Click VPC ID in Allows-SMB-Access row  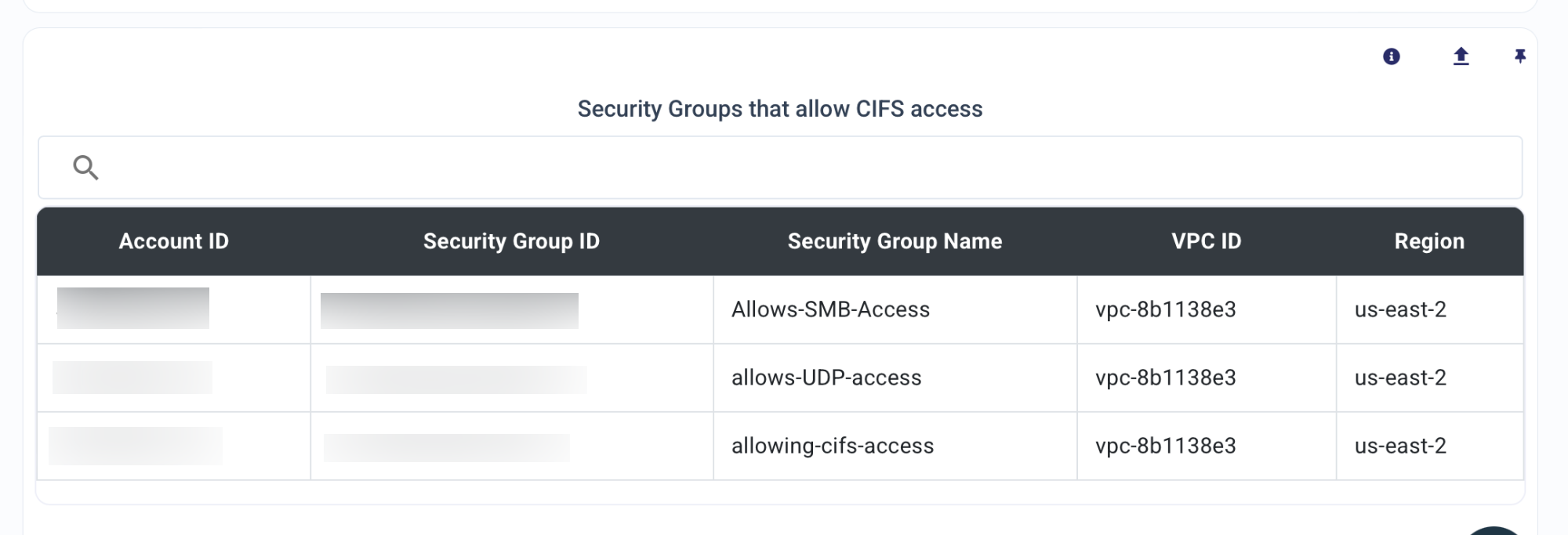(1166, 309)
